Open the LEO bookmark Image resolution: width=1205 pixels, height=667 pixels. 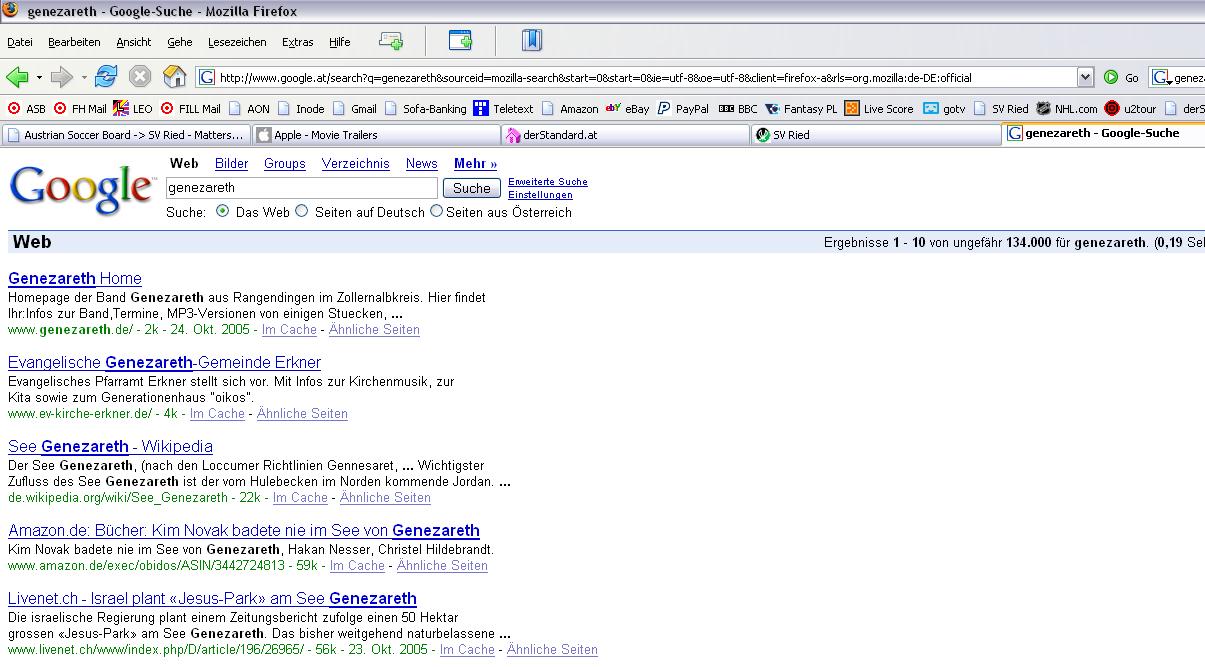133,109
